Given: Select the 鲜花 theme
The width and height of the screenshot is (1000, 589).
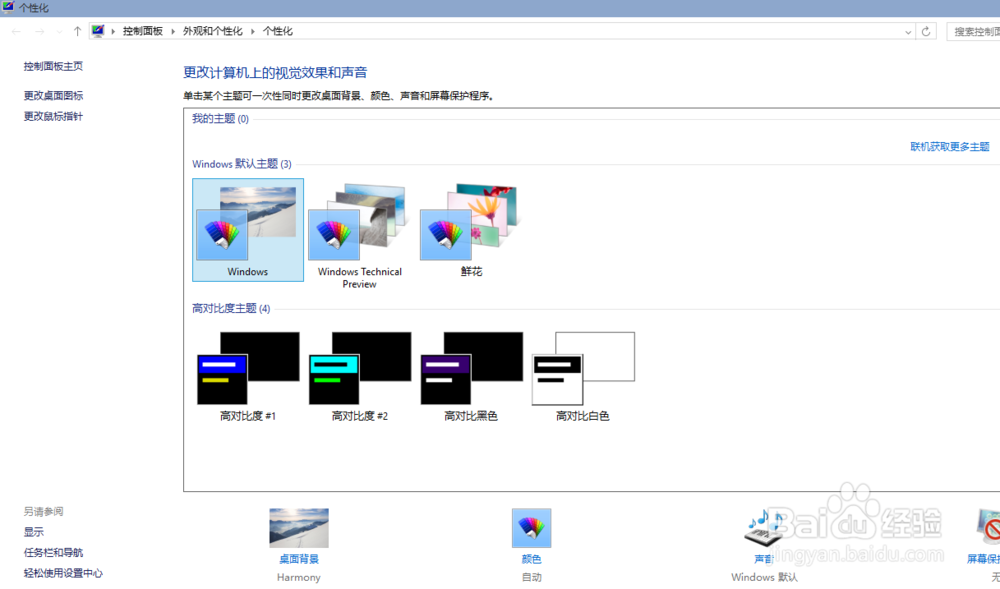Looking at the screenshot, I should point(471,230).
